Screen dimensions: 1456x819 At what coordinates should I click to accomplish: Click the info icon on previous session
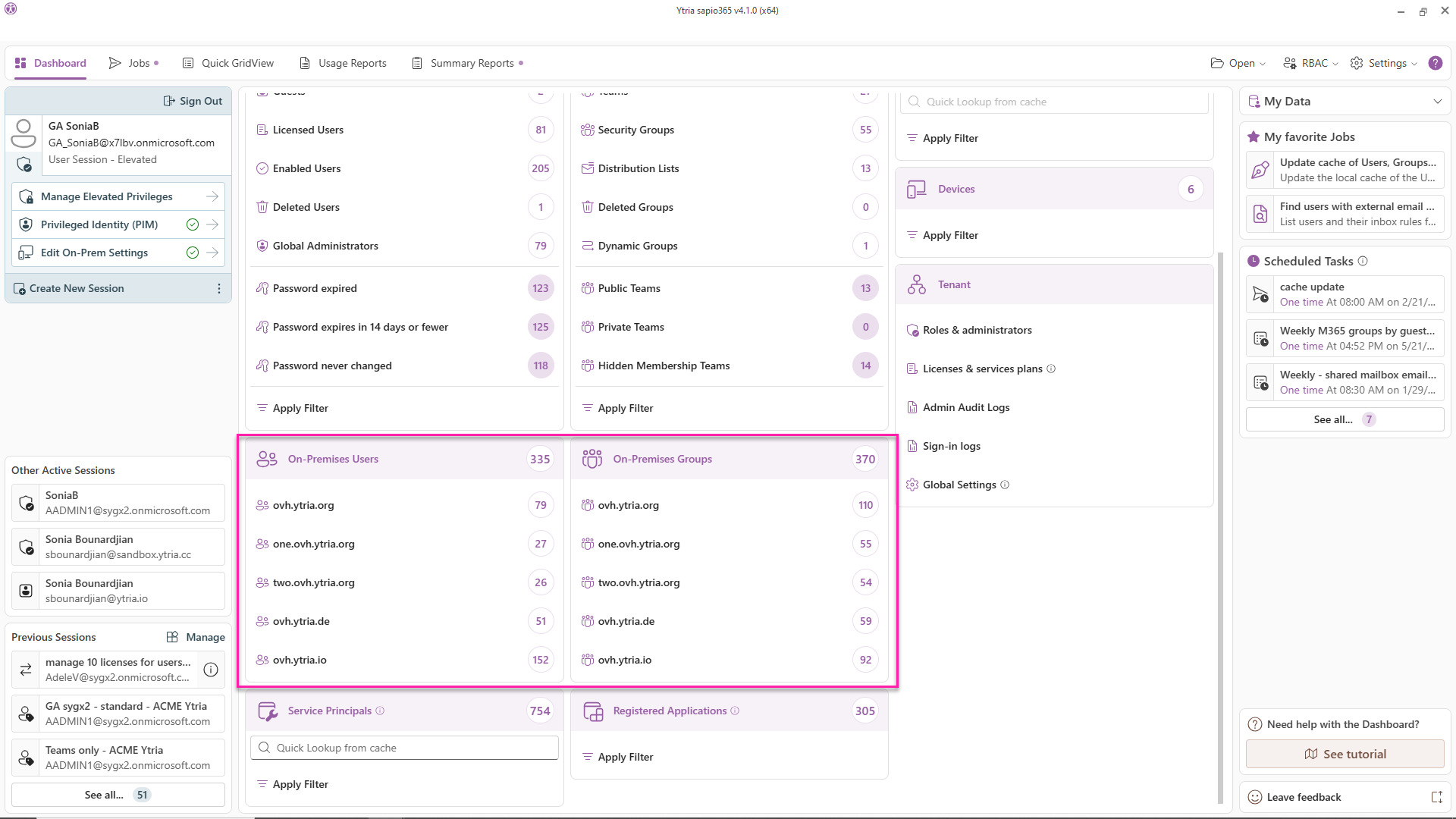pyautogui.click(x=211, y=670)
